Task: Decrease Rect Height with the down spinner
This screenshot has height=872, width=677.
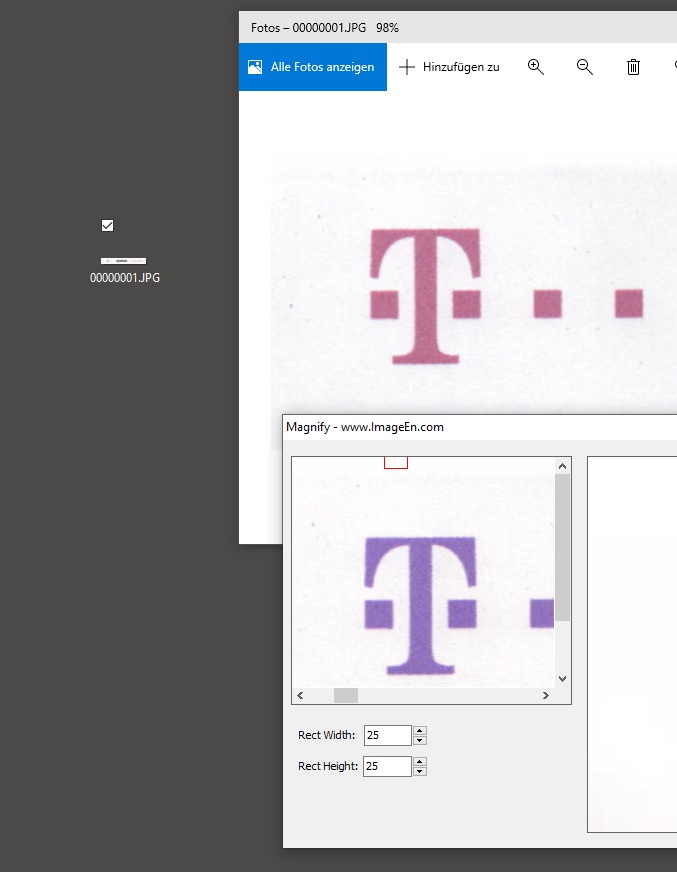Action: point(420,771)
